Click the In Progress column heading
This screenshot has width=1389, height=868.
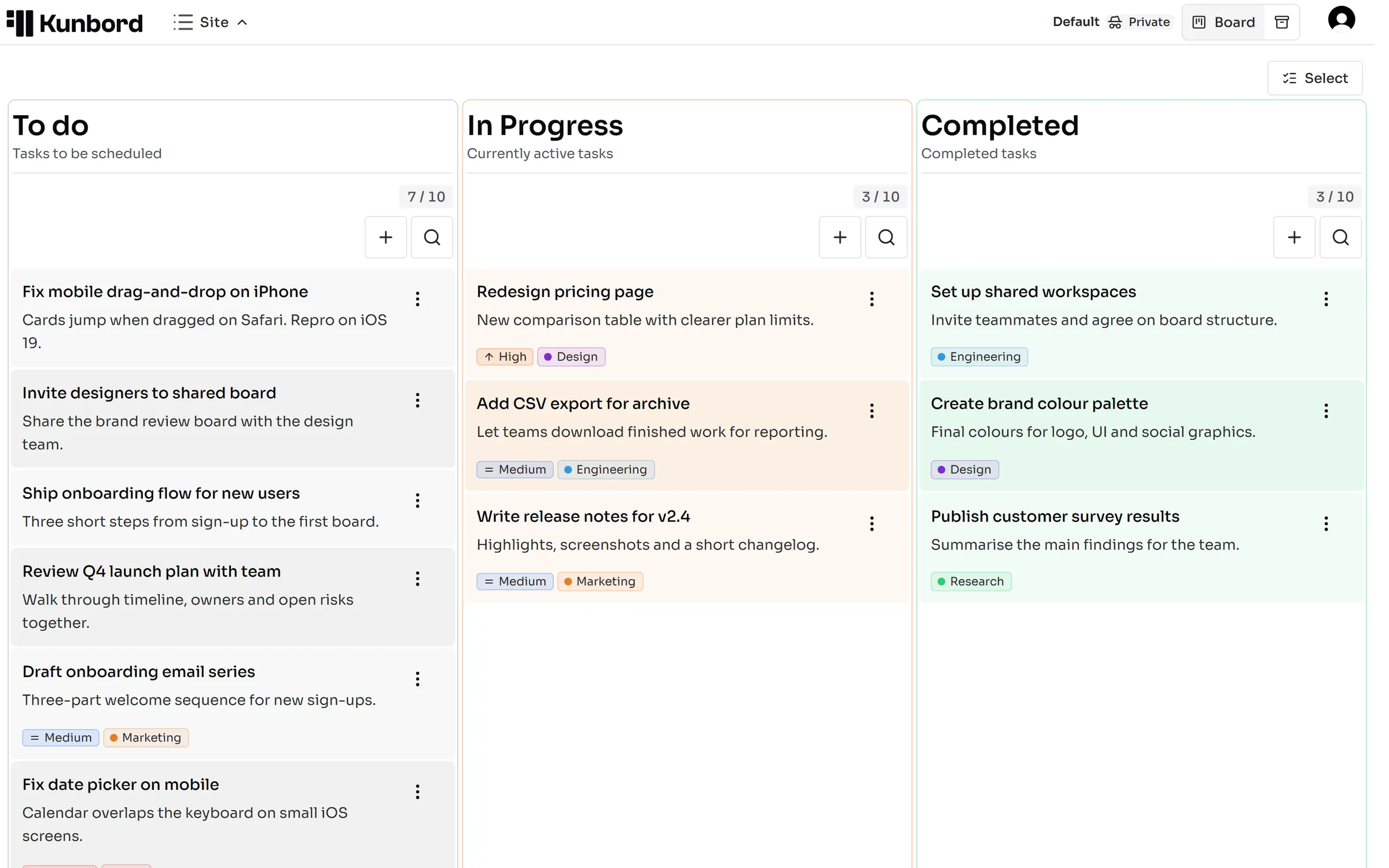[545, 126]
